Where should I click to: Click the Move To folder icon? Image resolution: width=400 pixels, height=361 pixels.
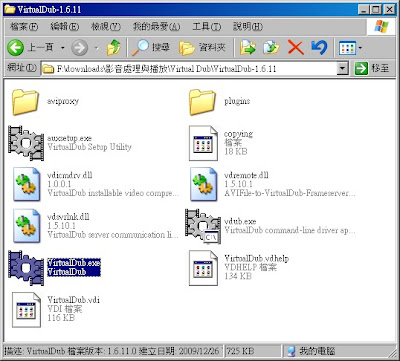pos(248,48)
